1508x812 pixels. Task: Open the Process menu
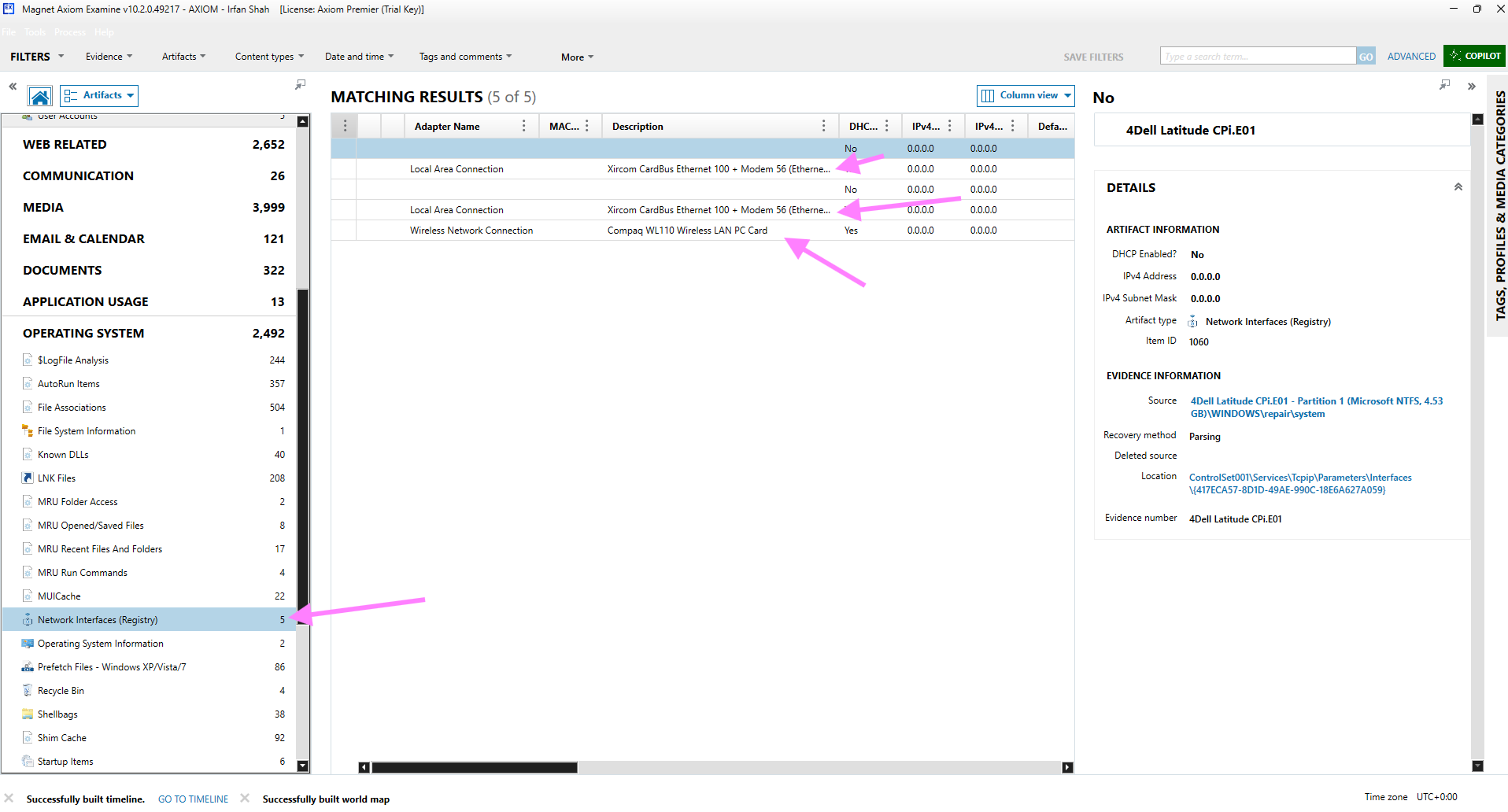[x=70, y=32]
